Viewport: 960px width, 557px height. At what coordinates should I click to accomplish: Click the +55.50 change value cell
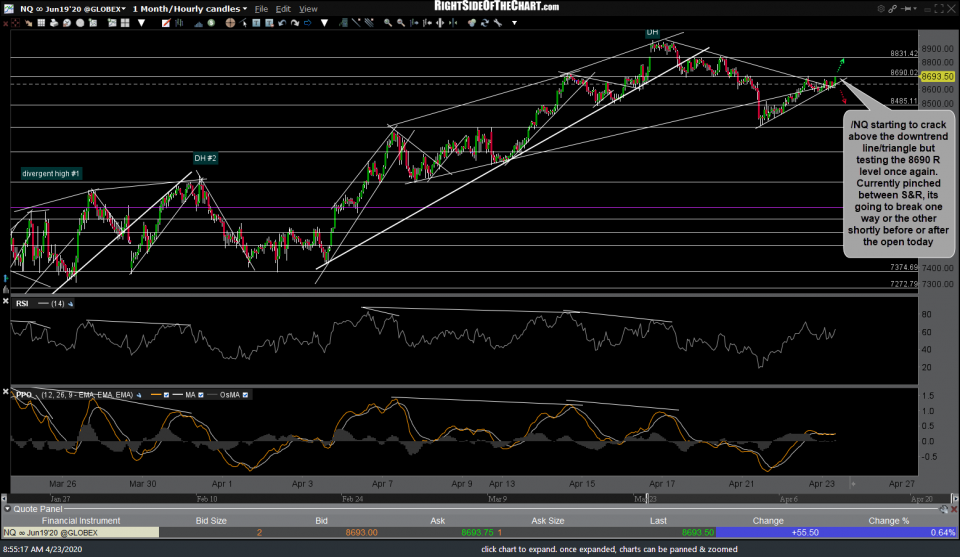click(805, 533)
